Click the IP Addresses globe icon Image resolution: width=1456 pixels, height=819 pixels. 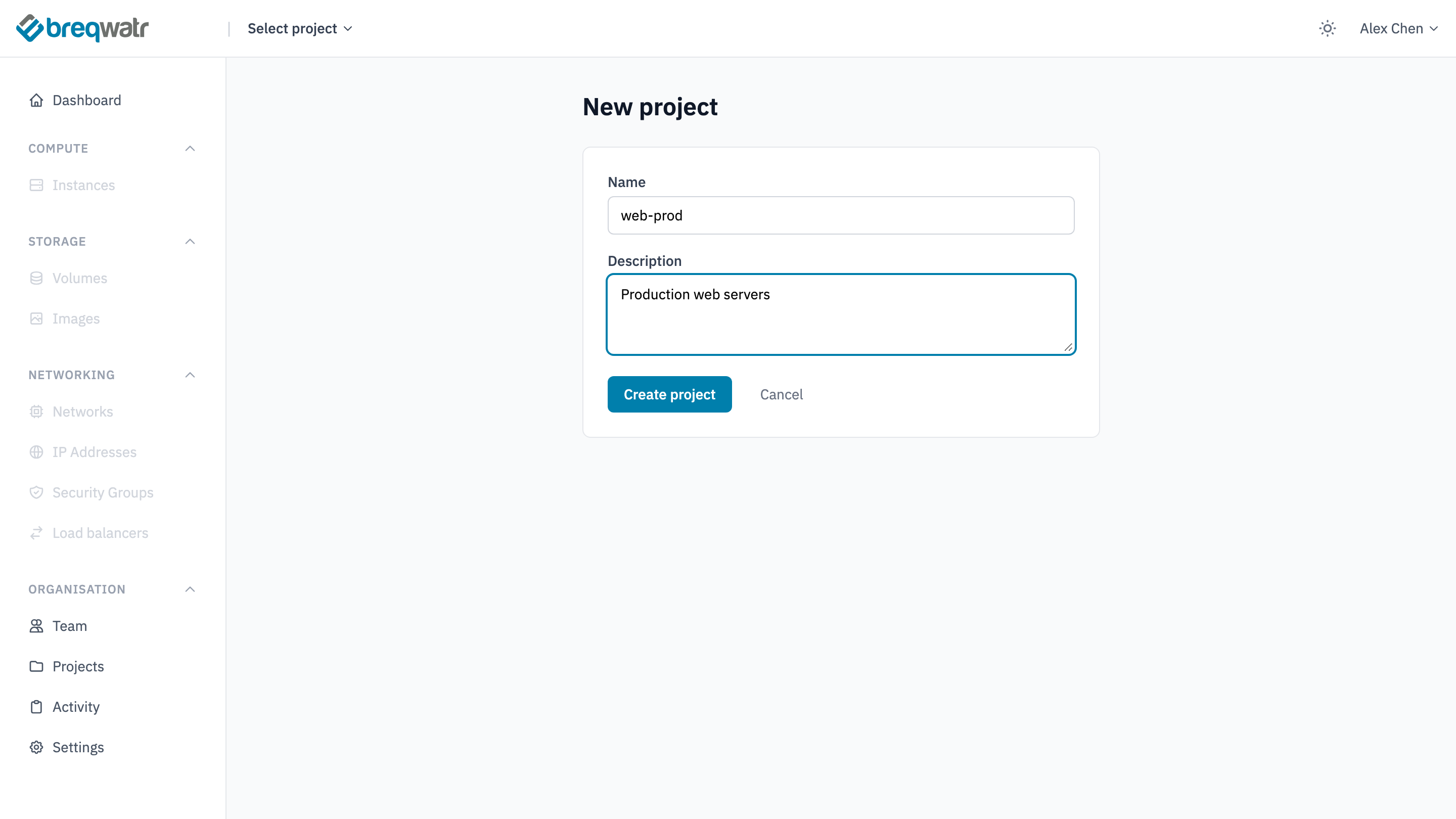click(36, 452)
